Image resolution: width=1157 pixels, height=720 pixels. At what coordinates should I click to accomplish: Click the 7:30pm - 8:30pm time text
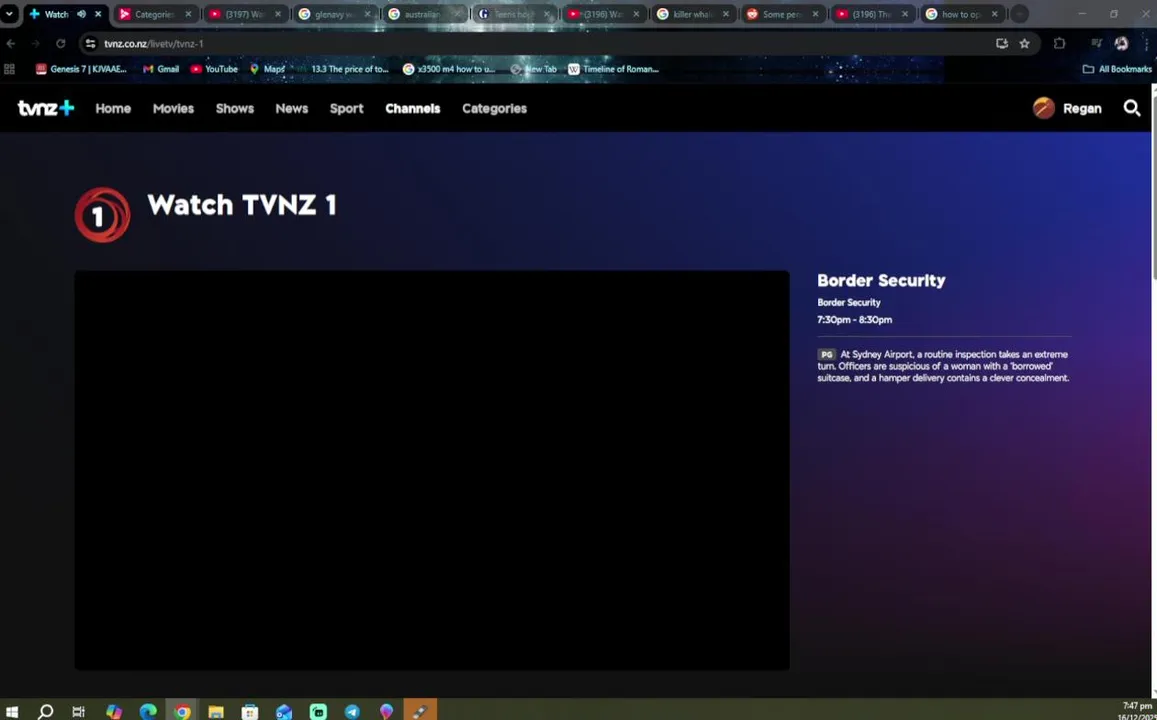coord(854,319)
